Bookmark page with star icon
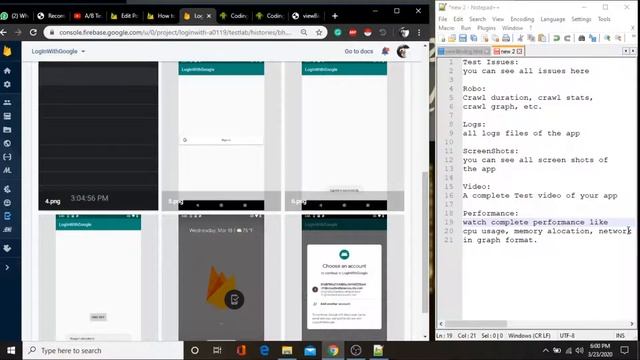 (x=319, y=32)
